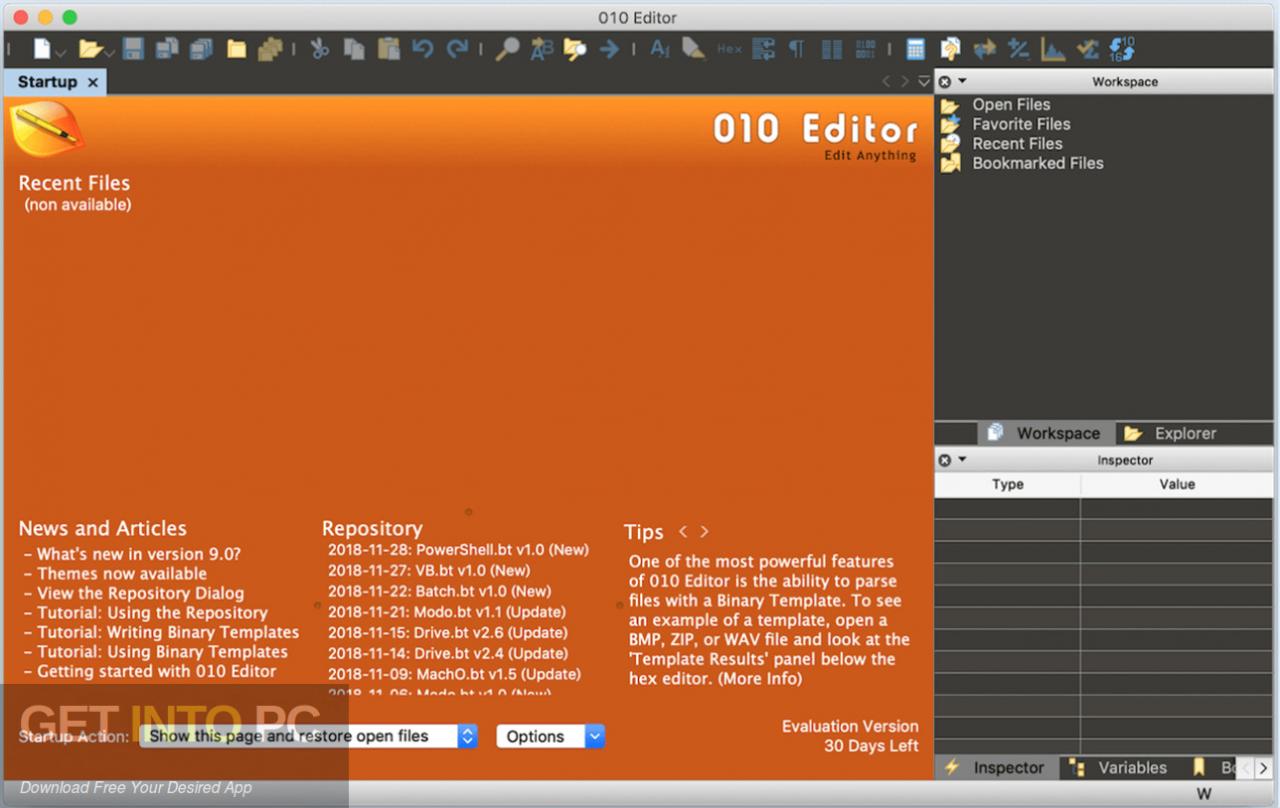Screen dimensions: 1280x808
Task: Toggle the pilcrow whitespace display icon
Action: pos(796,48)
